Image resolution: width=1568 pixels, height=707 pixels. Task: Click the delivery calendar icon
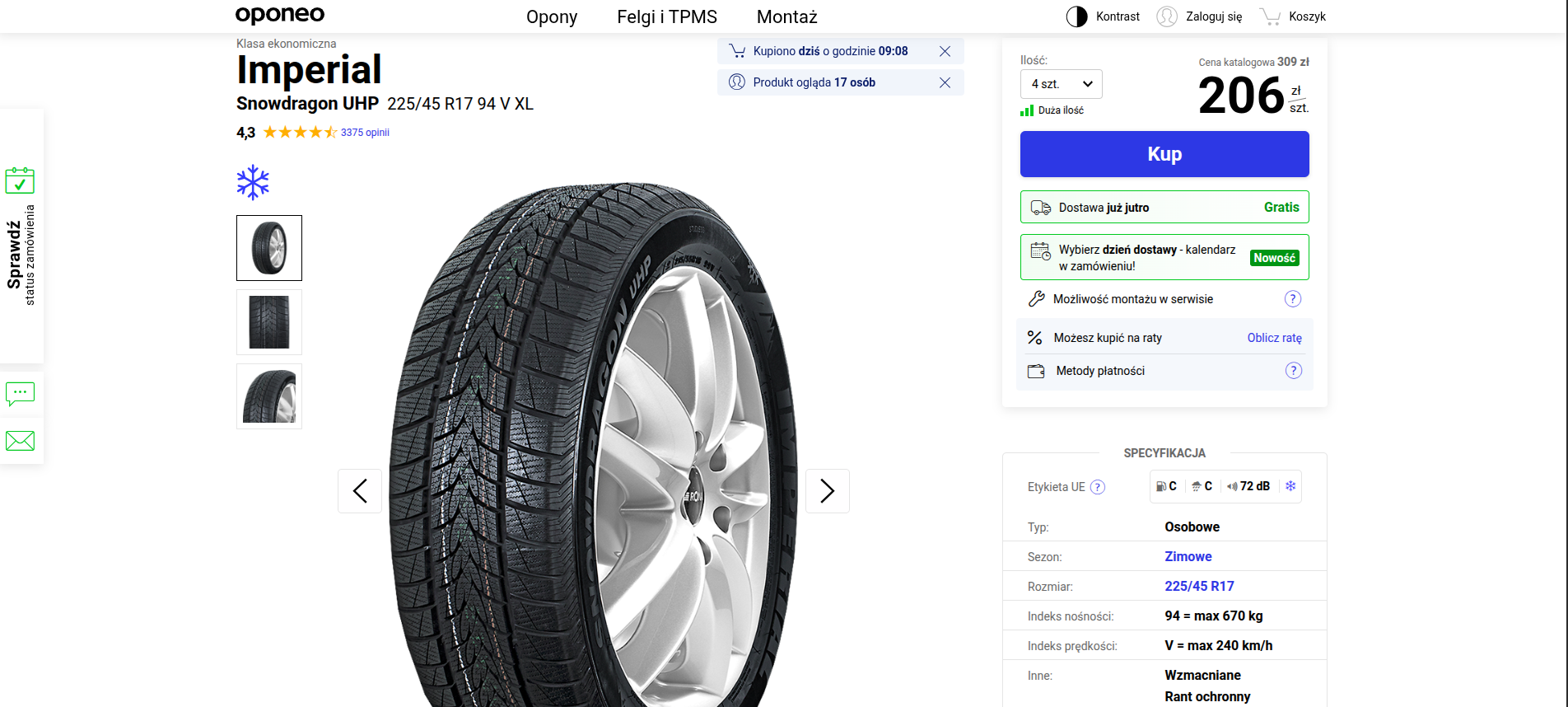(1041, 251)
